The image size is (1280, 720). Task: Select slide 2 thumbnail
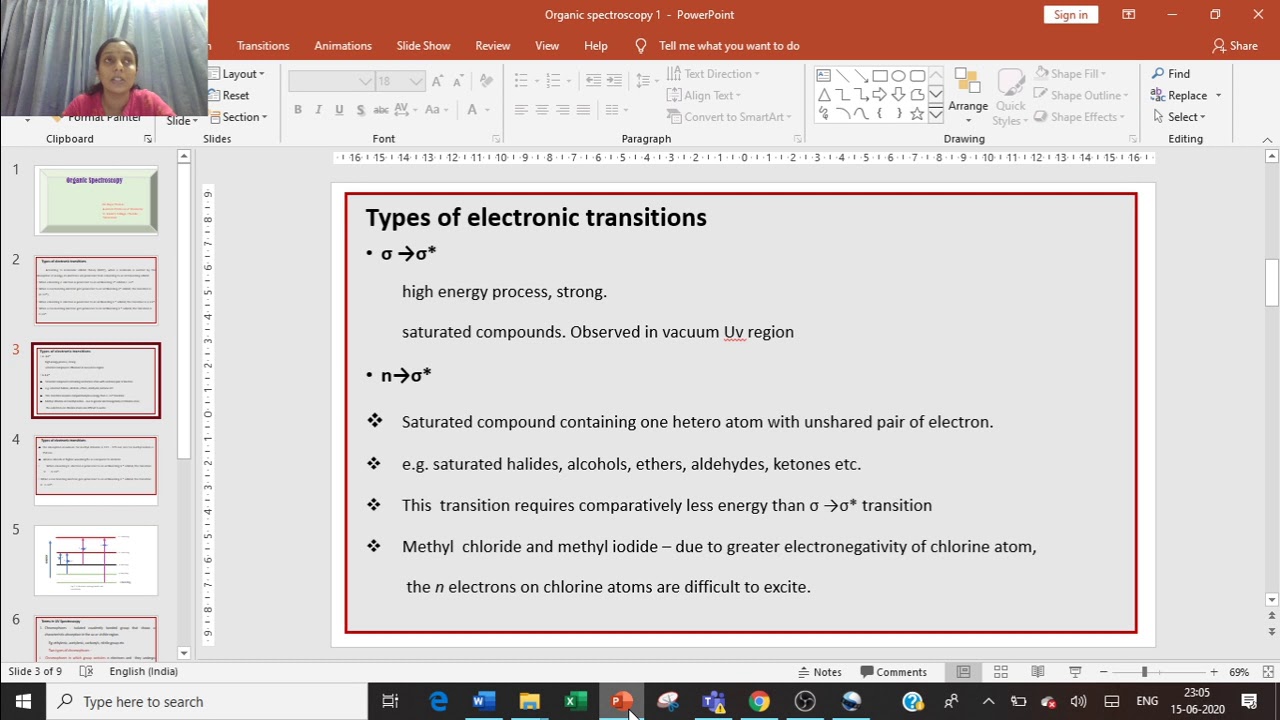[96, 290]
